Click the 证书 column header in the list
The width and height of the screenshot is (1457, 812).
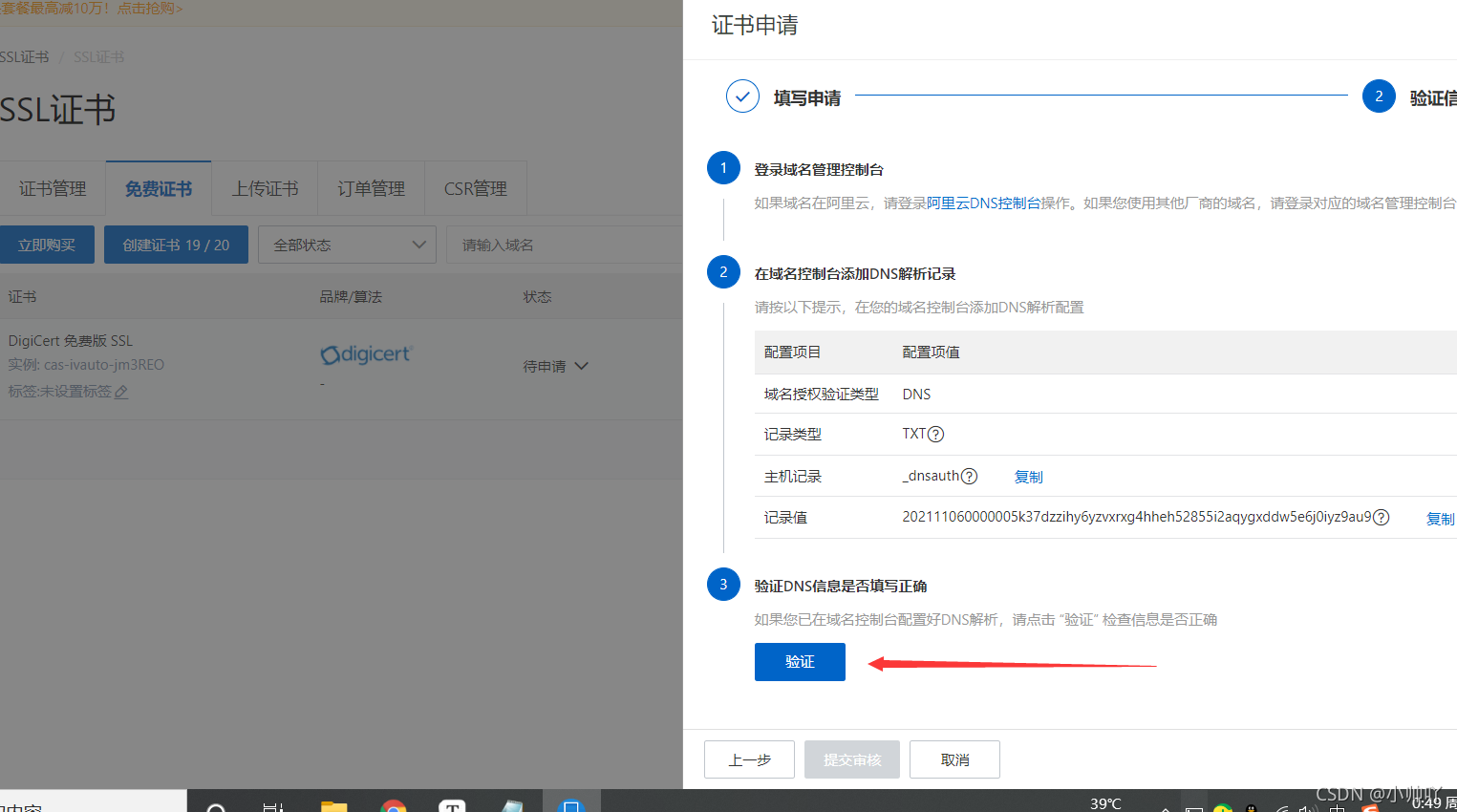[x=22, y=297]
